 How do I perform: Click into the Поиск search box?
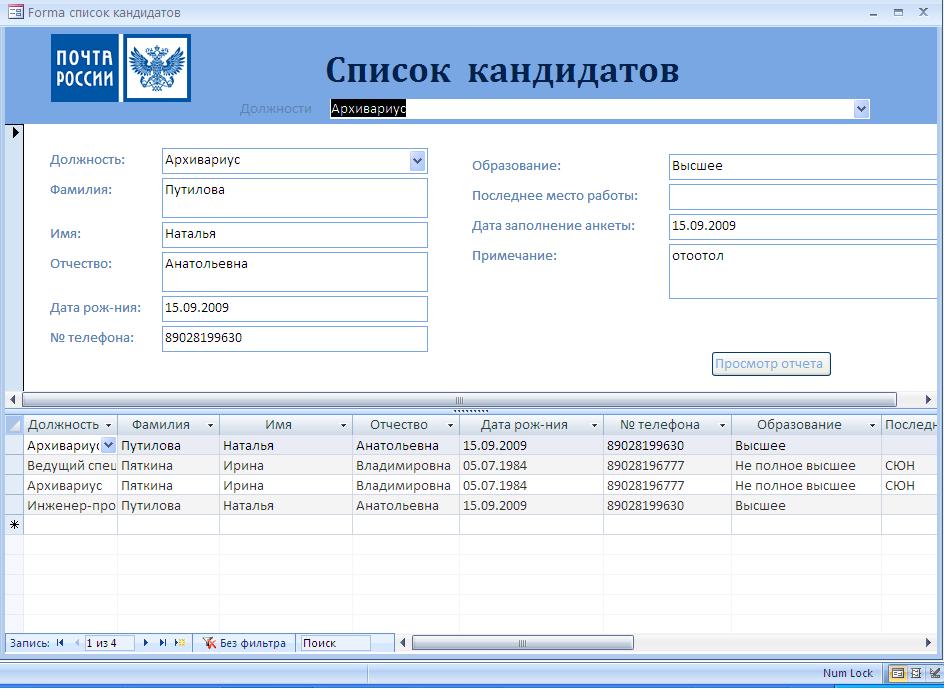tap(335, 643)
